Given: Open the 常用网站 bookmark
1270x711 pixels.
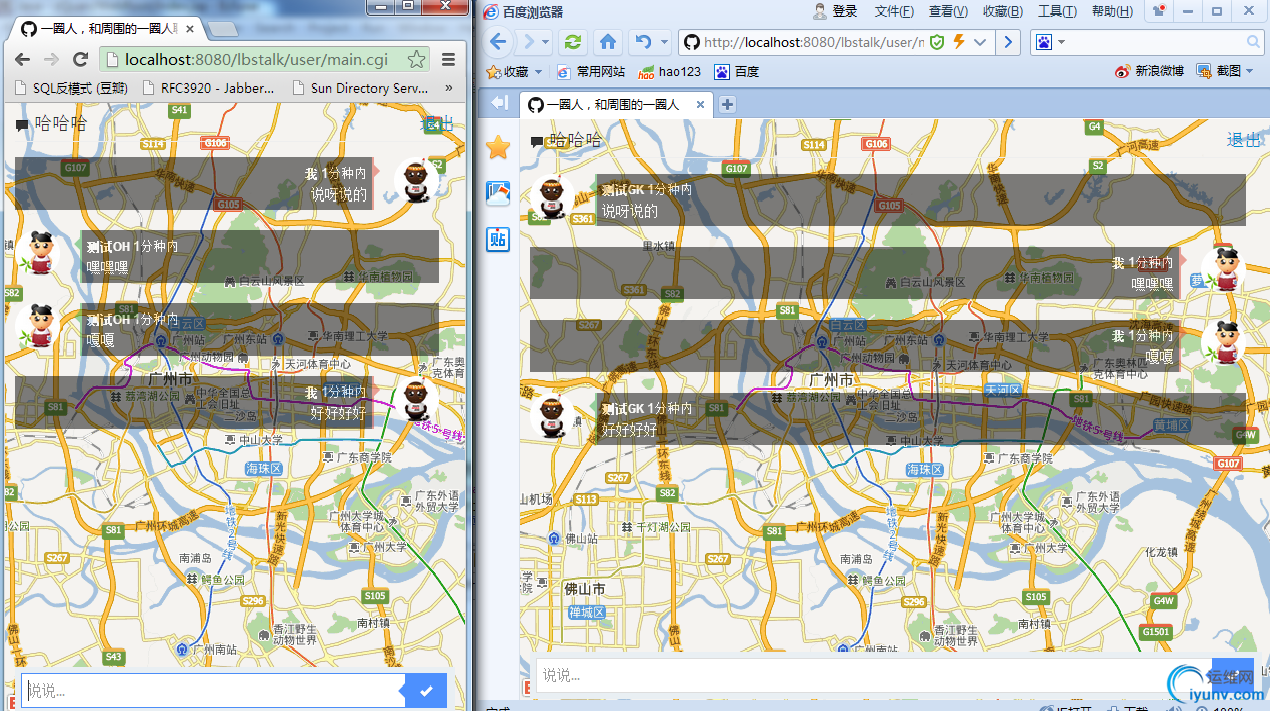Looking at the screenshot, I should tap(591, 72).
